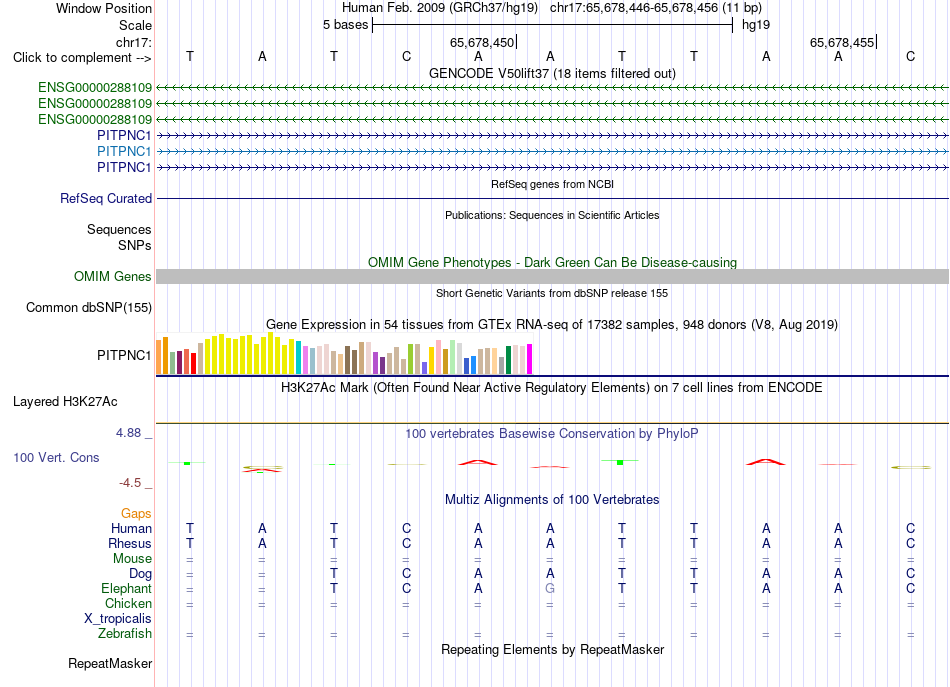Open the GENCODE V50lift37 track title

point(552,73)
